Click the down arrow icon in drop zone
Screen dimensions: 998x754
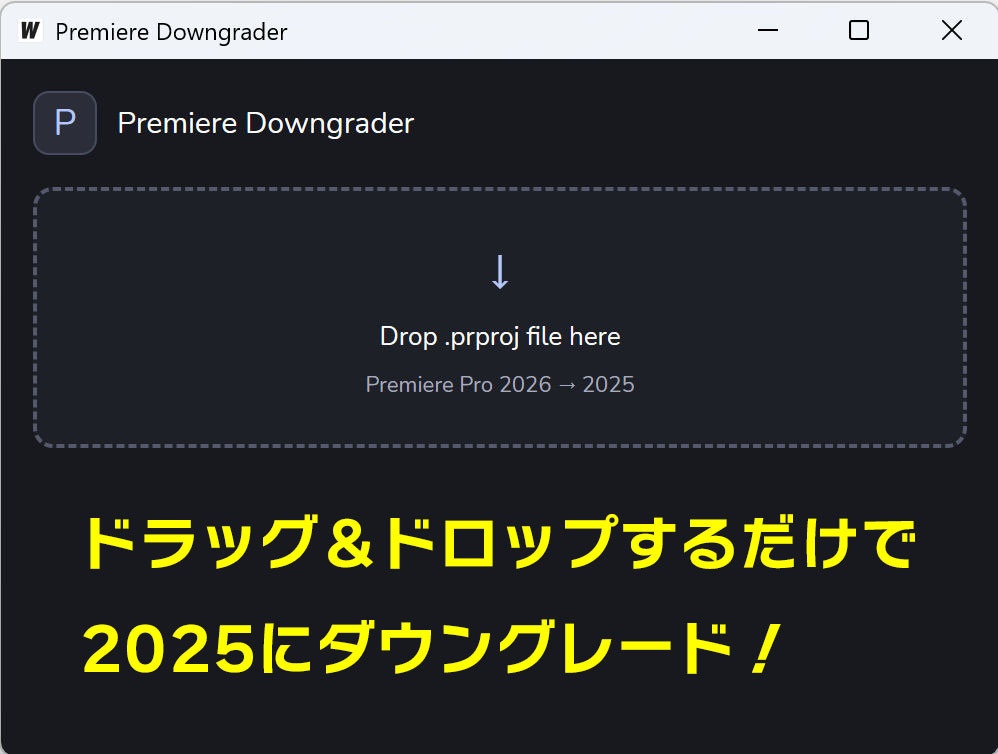point(500,272)
